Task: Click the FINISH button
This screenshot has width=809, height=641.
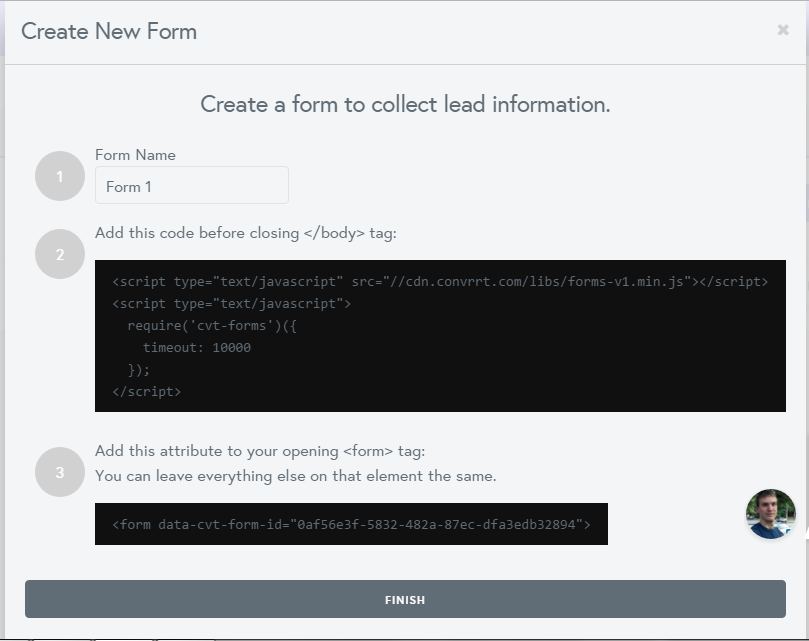Action: point(405,599)
